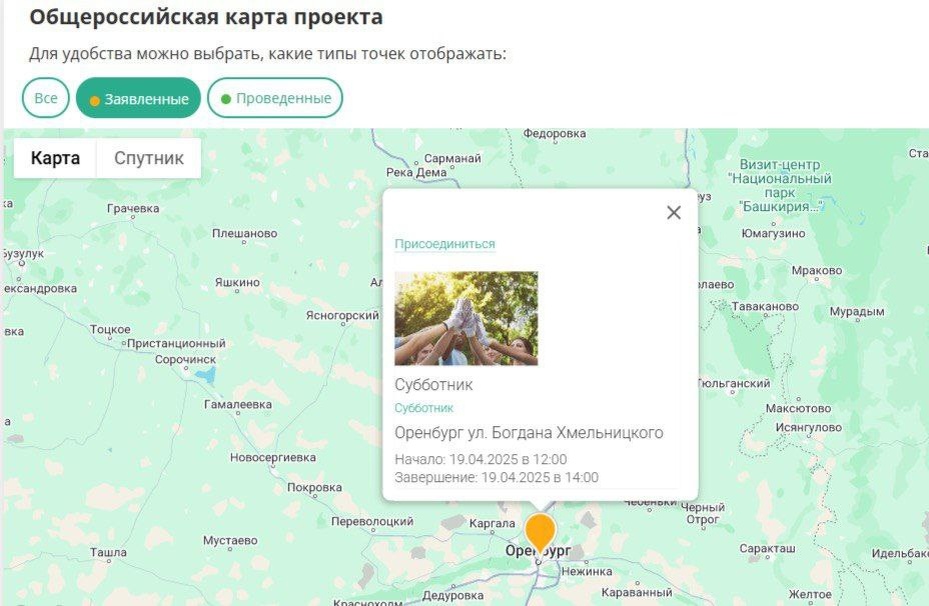Switch map to Карта view
This screenshot has height=606, width=929.
point(55,158)
